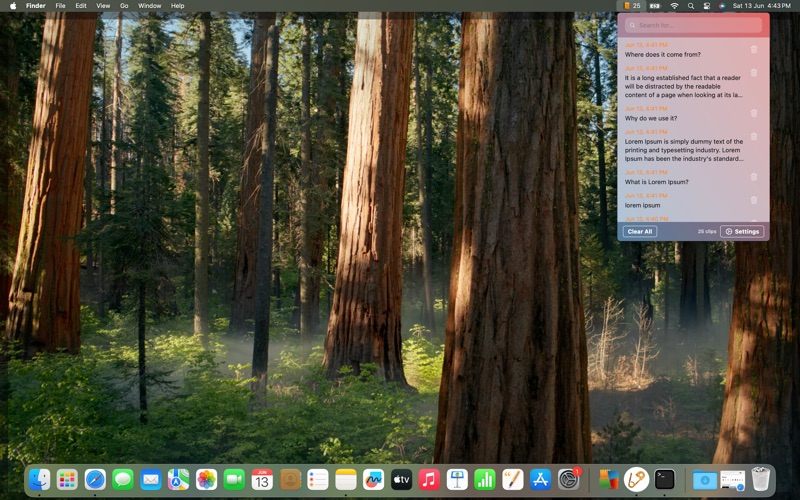Delete the 'Lorem Ipsum is simply dummy text' clip

(754, 137)
